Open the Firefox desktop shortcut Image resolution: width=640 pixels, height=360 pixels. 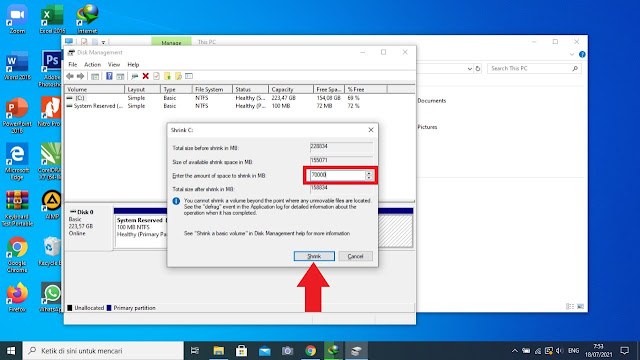(17, 298)
